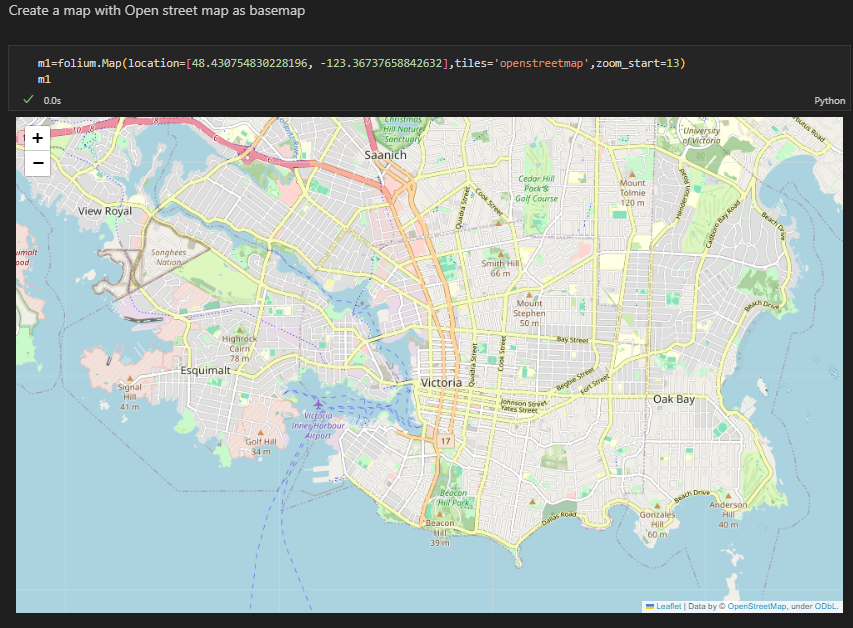
Task: Click the 'Esquimalt' map label
Action: (x=206, y=371)
